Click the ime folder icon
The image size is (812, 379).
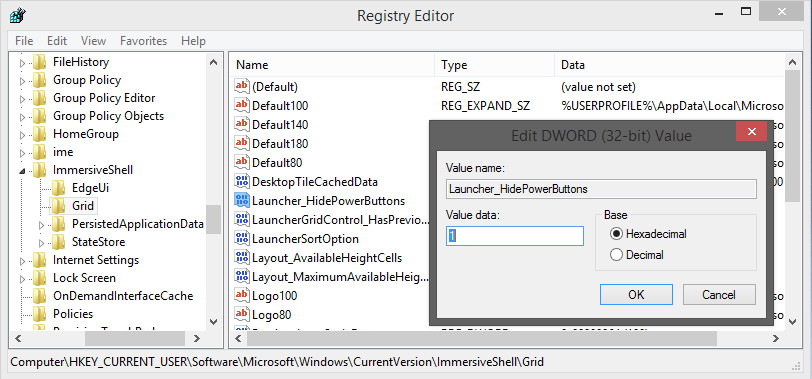pyautogui.click(x=39, y=152)
